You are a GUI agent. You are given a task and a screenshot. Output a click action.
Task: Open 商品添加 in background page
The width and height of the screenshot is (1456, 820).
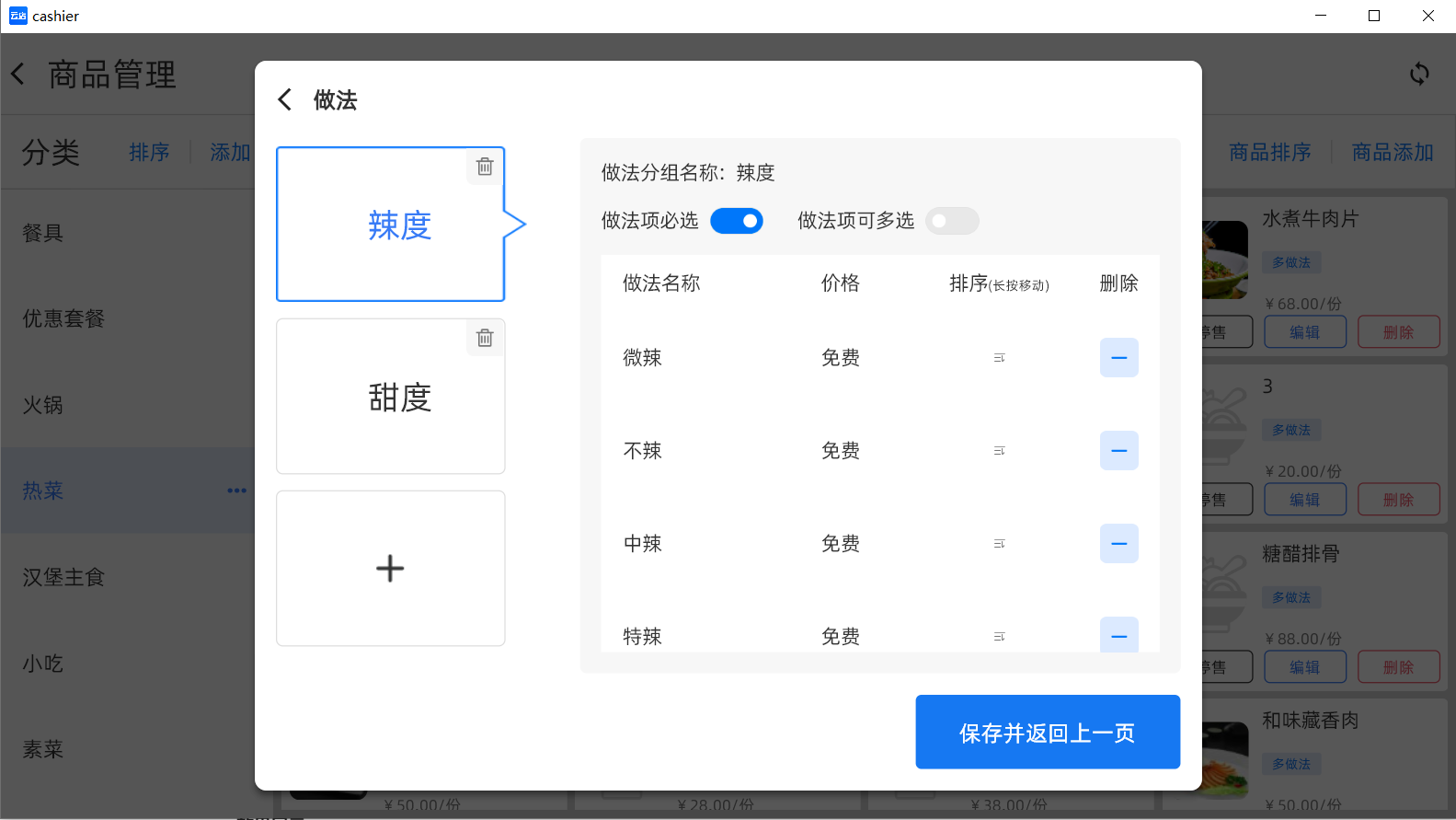(1393, 152)
